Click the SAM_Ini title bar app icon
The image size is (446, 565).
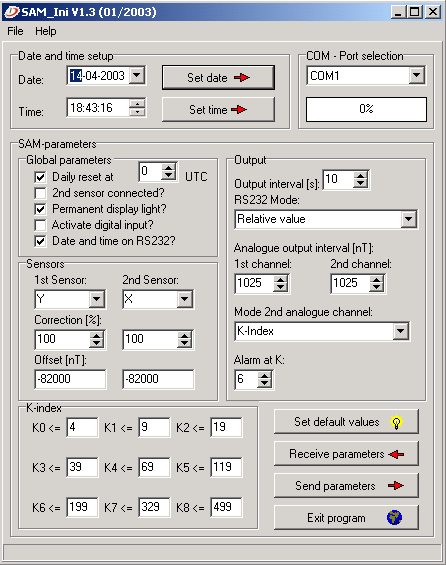[x=11, y=12]
